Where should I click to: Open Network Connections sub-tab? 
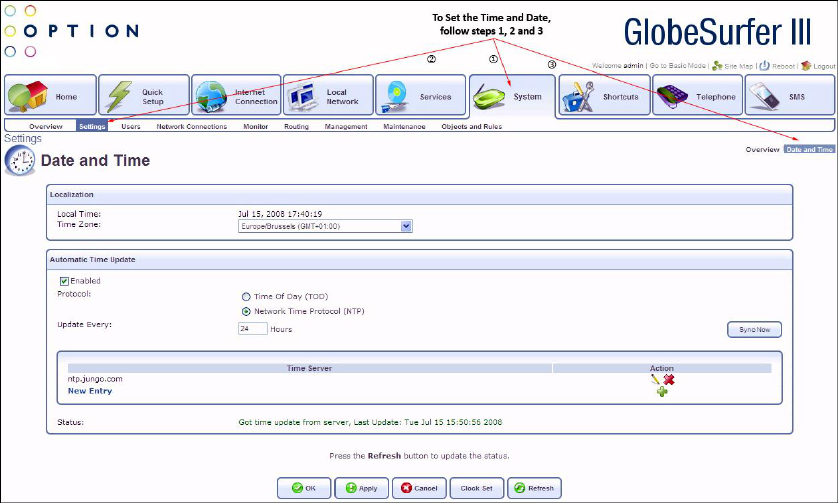[x=191, y=127]
